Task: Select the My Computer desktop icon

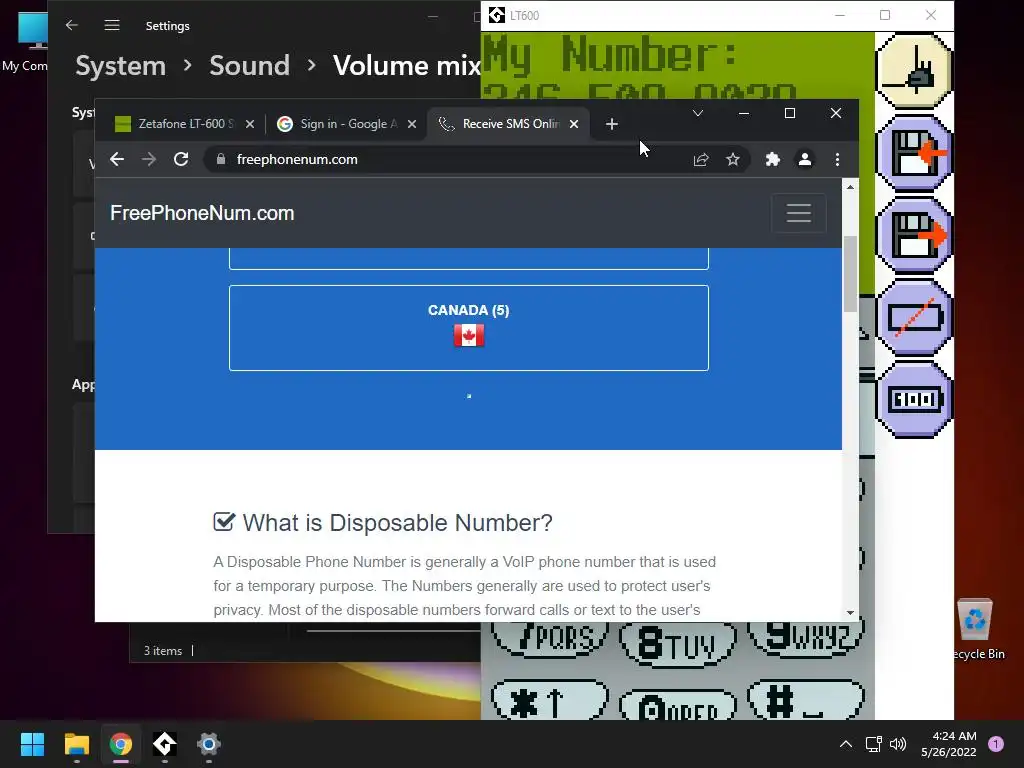Action: tap(25, 42)
